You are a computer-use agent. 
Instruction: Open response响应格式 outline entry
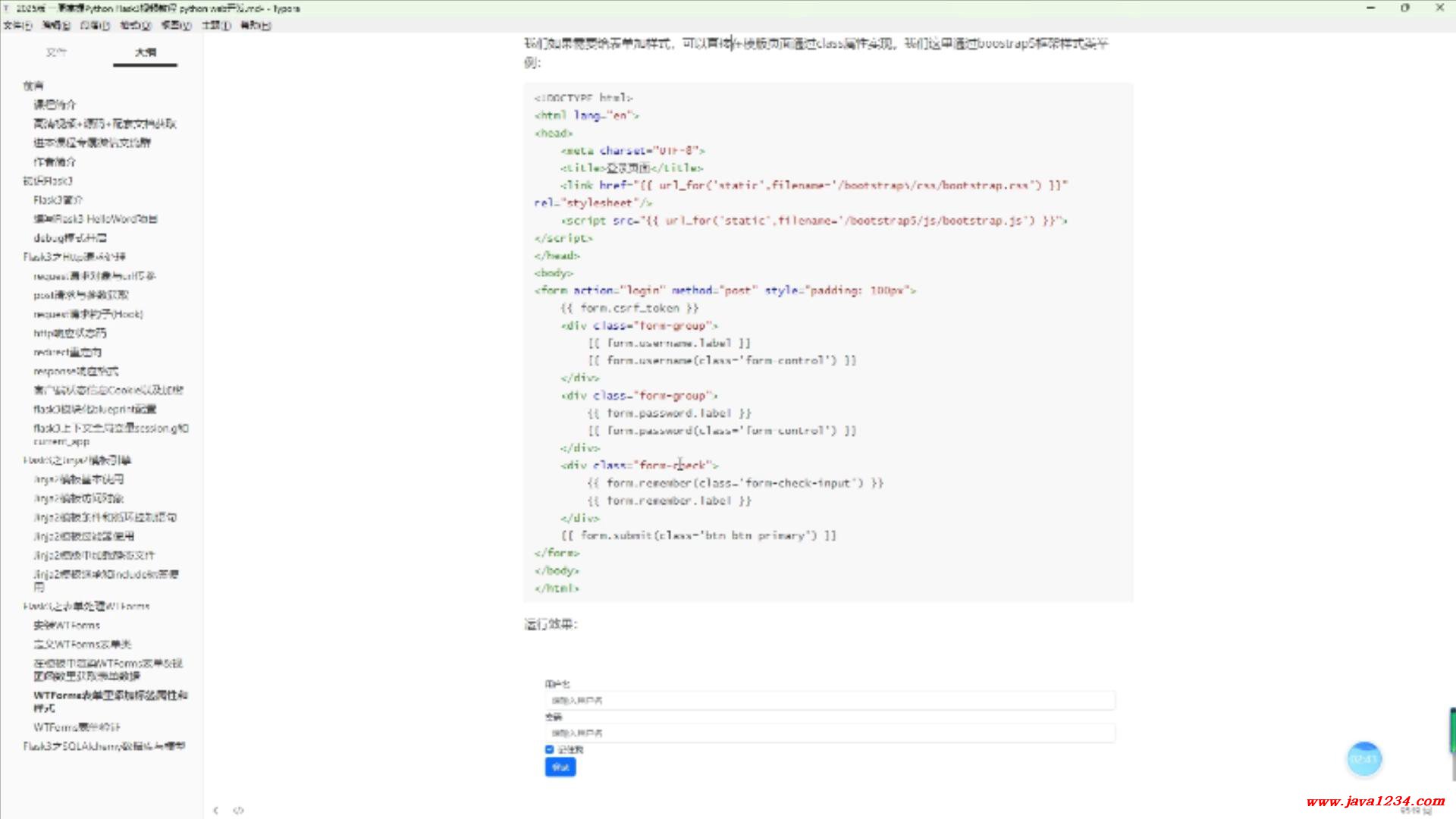coord(76,371)
